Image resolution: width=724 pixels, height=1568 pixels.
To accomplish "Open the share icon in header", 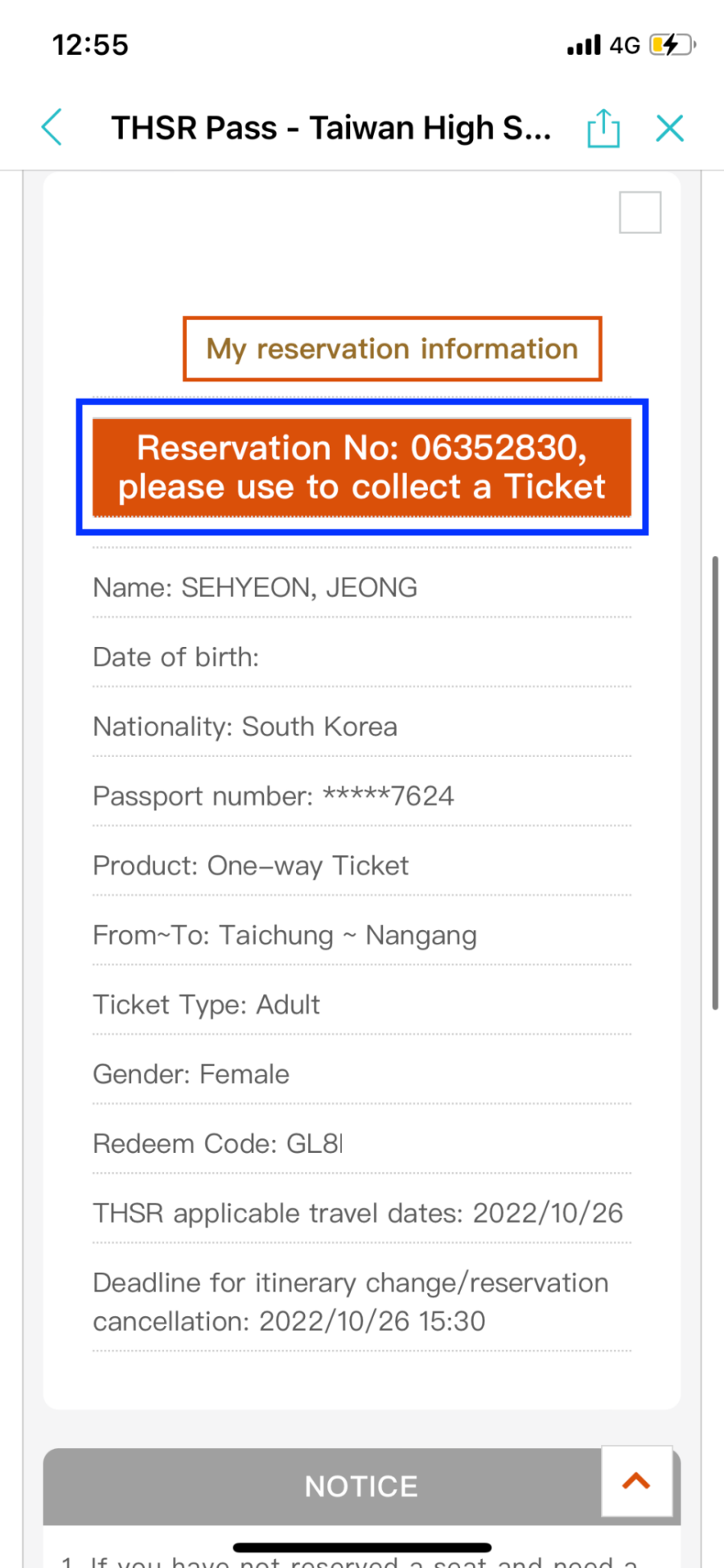I will point(603,128).
